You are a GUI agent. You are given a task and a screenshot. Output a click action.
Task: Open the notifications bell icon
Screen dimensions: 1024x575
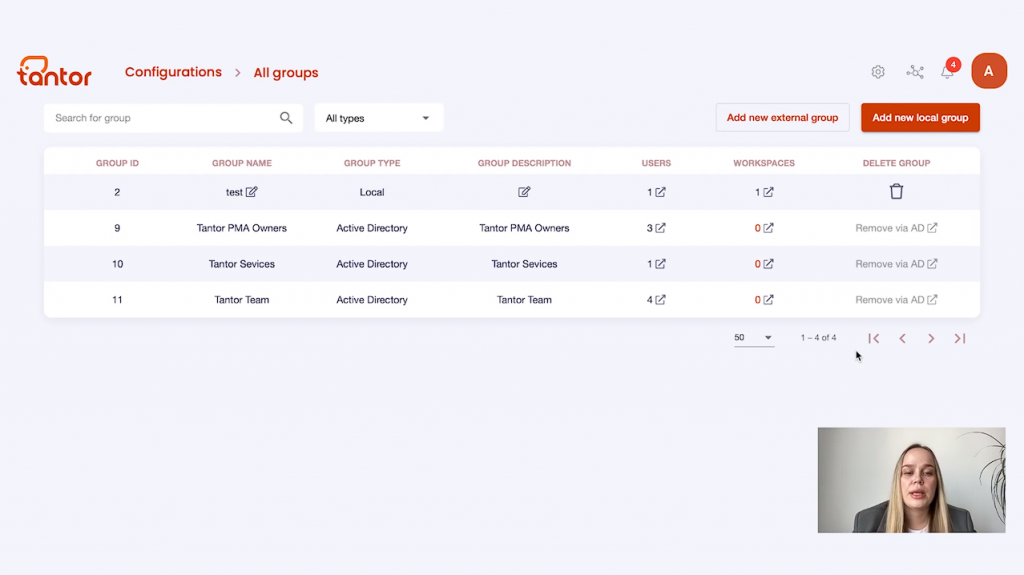click(x=948, y=72)
